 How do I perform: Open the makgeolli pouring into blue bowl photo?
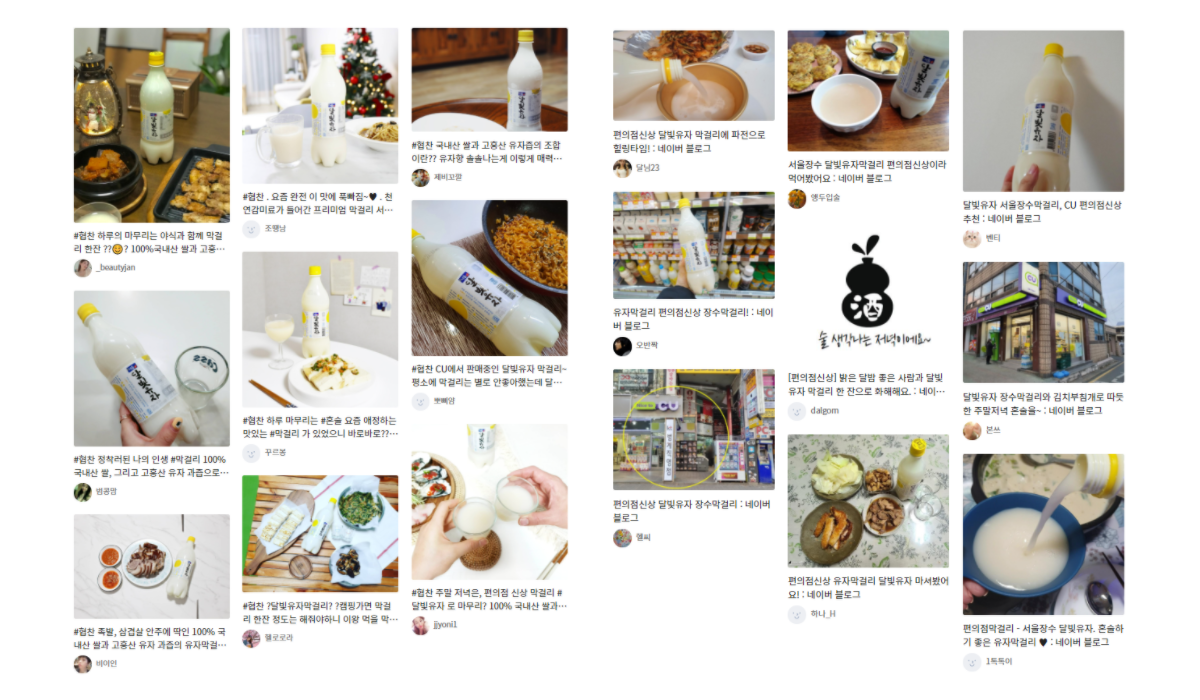coord(1043,534)
